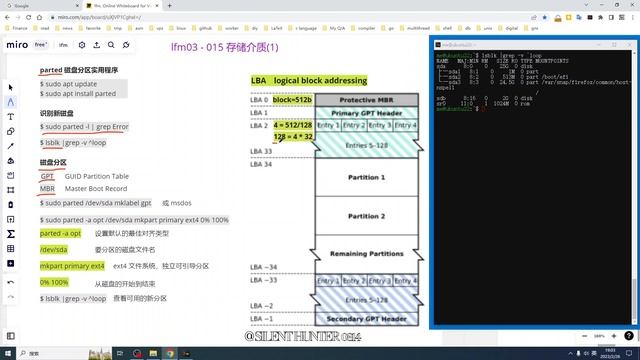Open the Finance bookmark folder
The height and width of the screenshot is (360, 640).
click(x=16, y=28)
